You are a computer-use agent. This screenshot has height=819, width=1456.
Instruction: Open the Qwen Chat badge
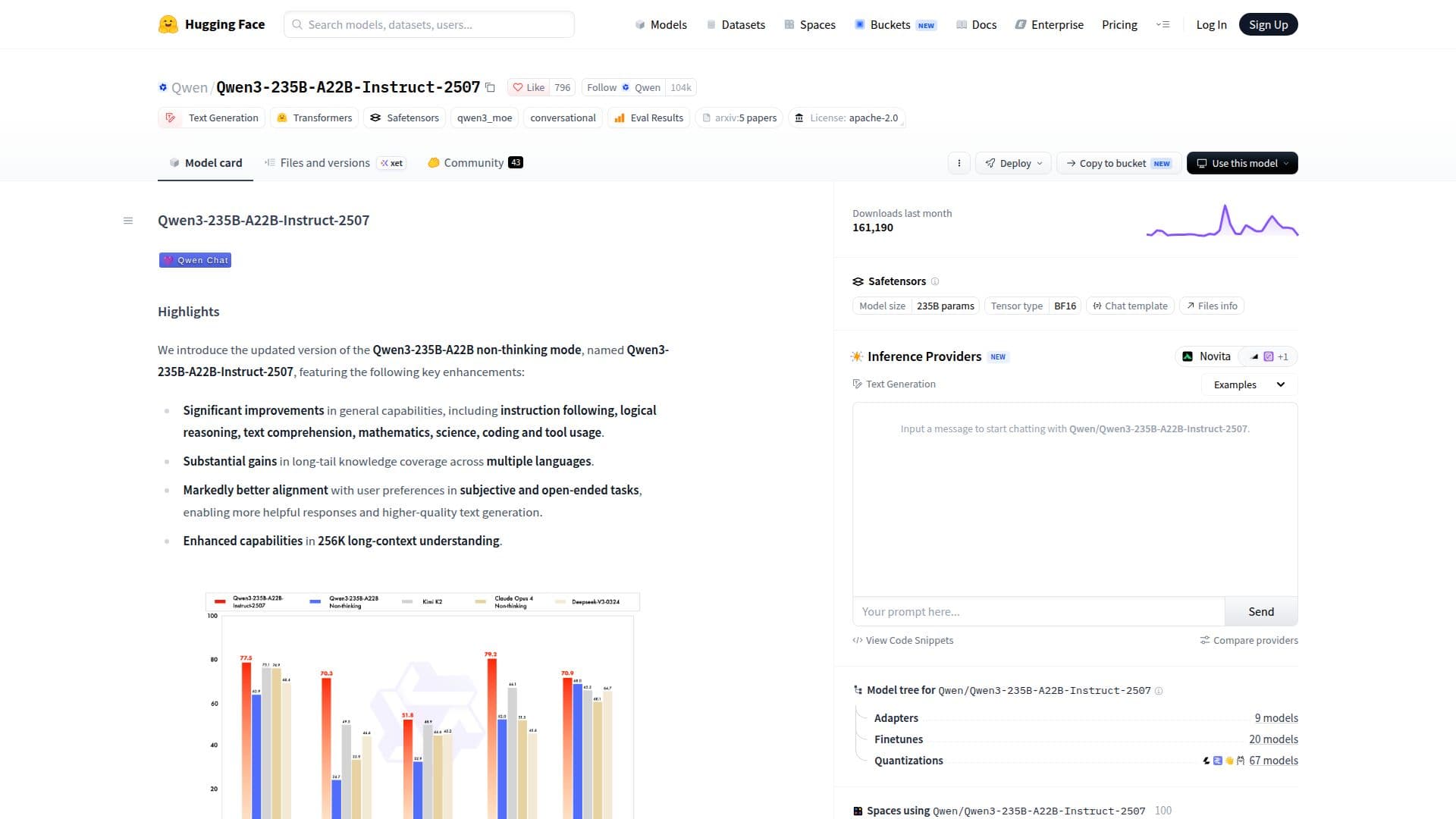tap(195, 260)
